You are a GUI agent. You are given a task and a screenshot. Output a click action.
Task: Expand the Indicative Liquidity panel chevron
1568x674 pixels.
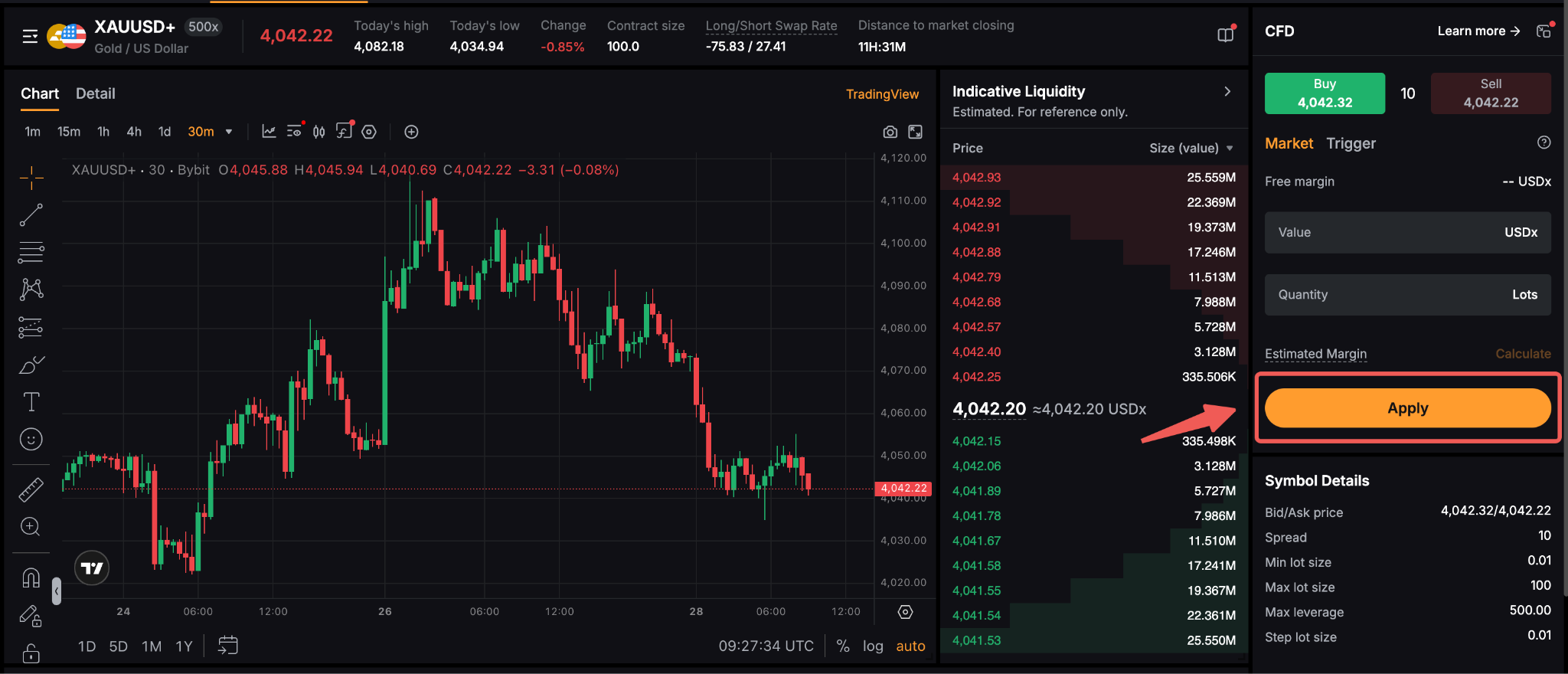point(1227,91)
